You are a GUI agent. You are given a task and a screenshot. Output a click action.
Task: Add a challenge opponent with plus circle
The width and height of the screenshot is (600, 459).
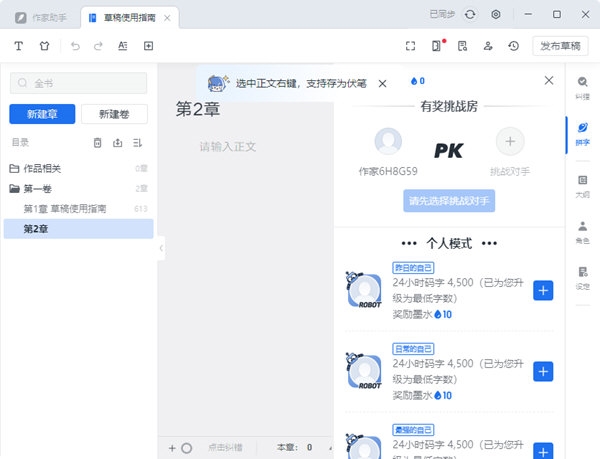tap(510, 142)
